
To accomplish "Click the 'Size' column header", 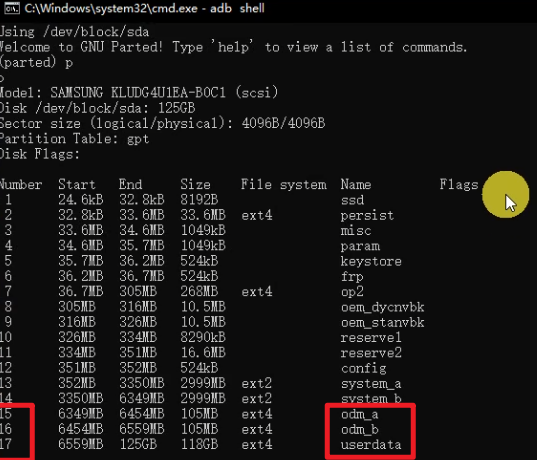I will coord(196,185).
